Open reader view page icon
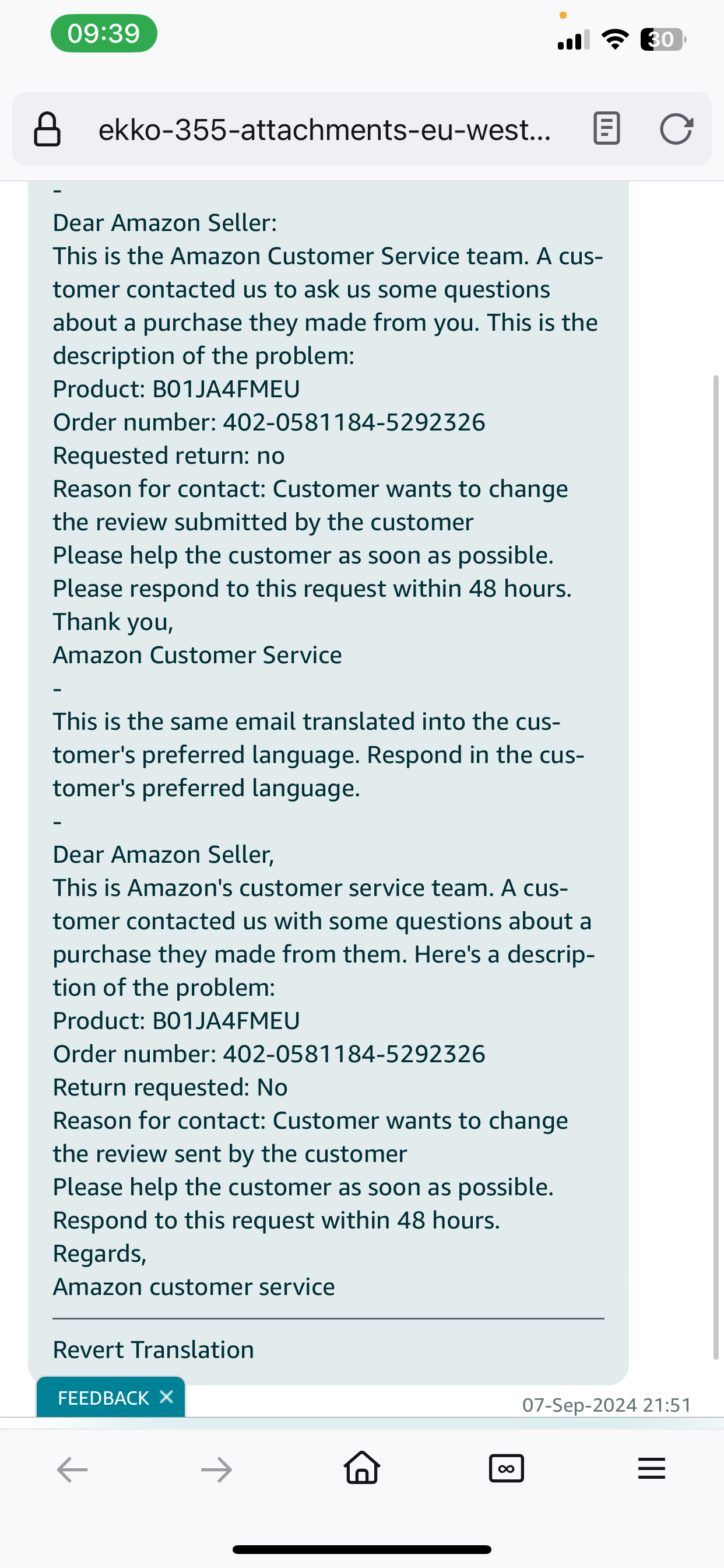The width and height of the screenshot is (724, 1568). (607, 128)
